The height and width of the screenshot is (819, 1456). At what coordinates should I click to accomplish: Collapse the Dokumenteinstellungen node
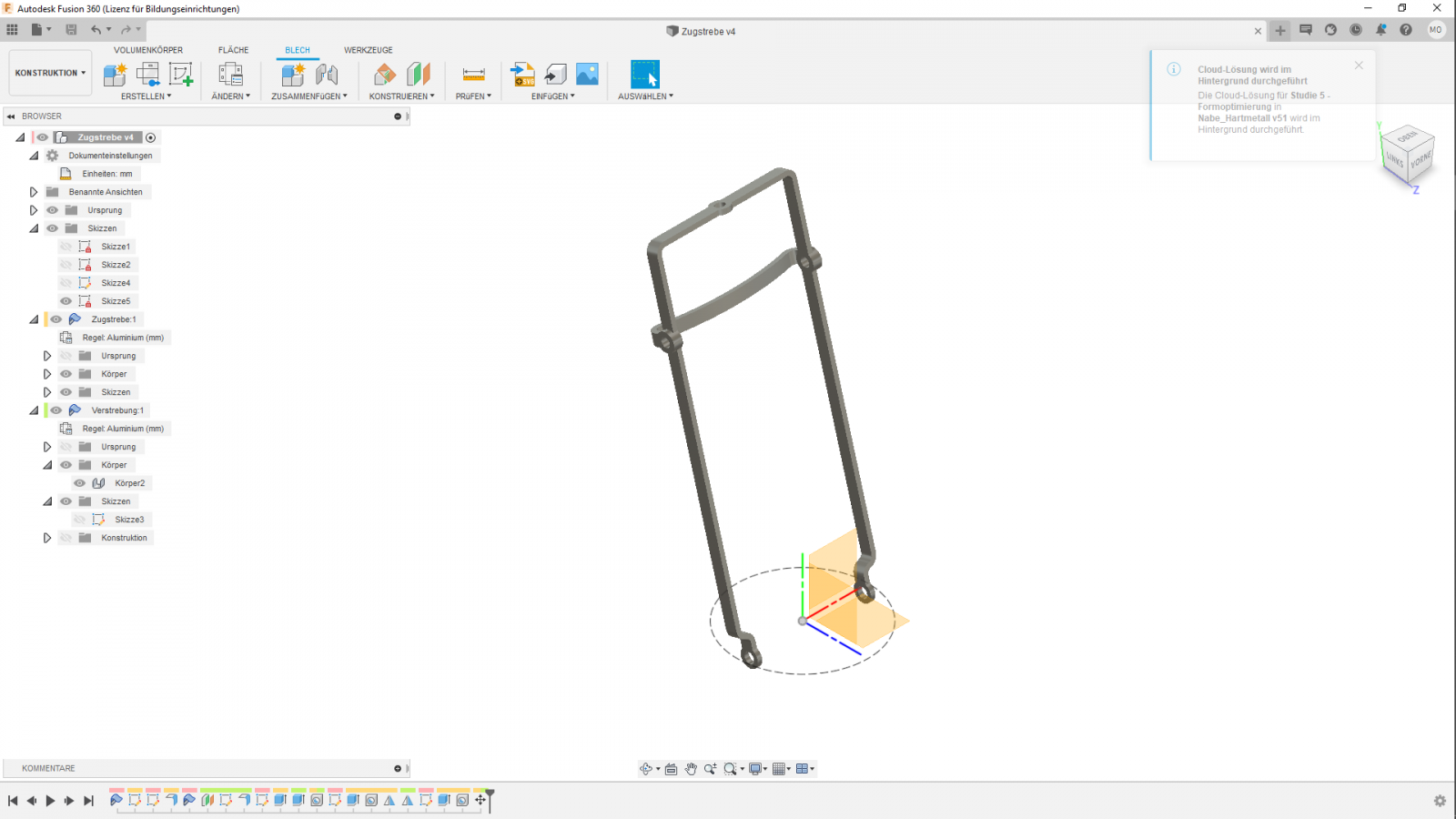point(34,156)
